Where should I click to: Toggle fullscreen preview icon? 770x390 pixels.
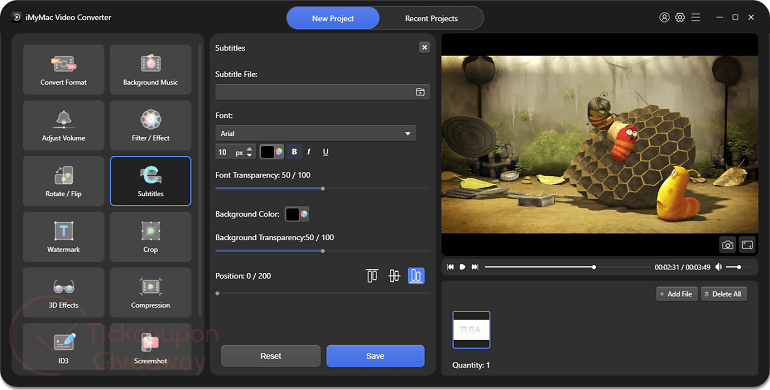tap(747, 245)
